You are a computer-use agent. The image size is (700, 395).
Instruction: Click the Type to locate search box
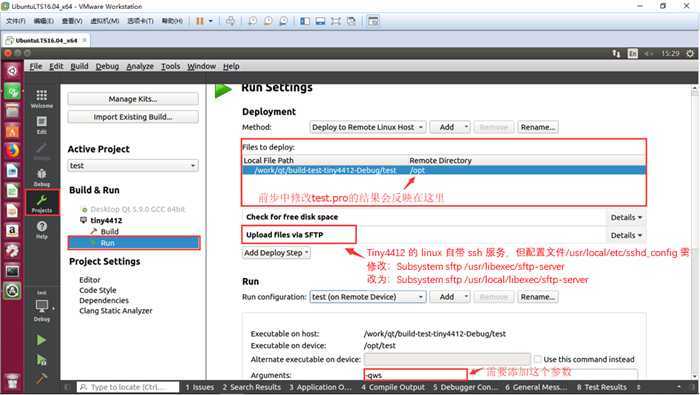[128, 387]
